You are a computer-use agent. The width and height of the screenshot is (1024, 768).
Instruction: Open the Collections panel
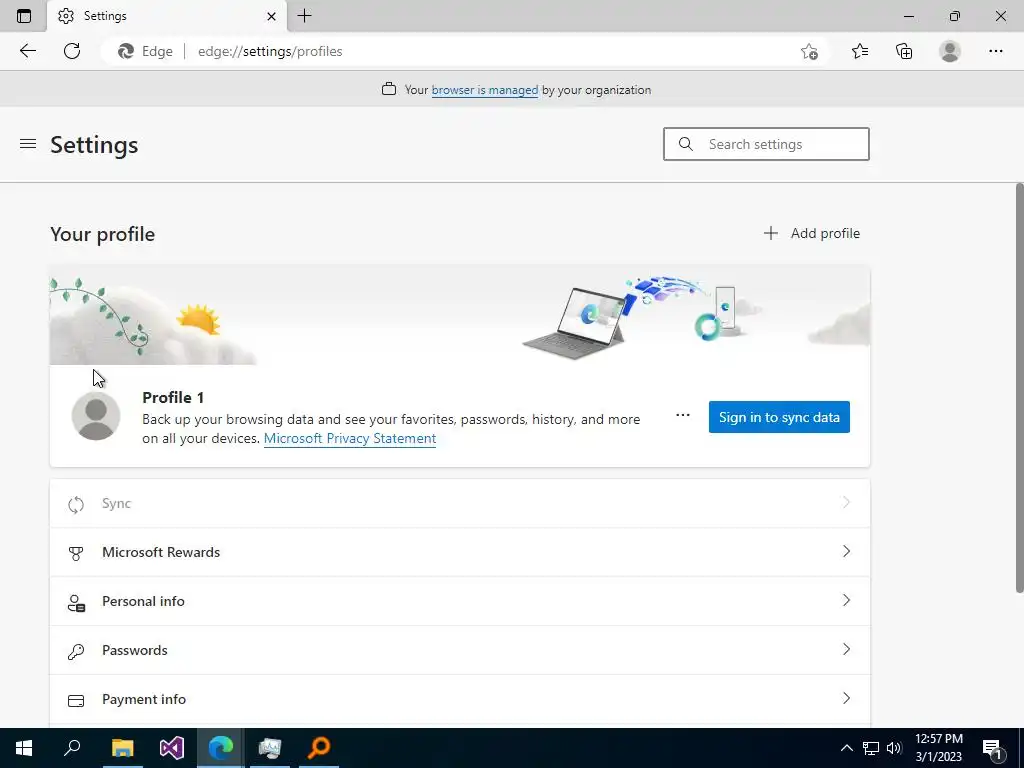[904, 51]
